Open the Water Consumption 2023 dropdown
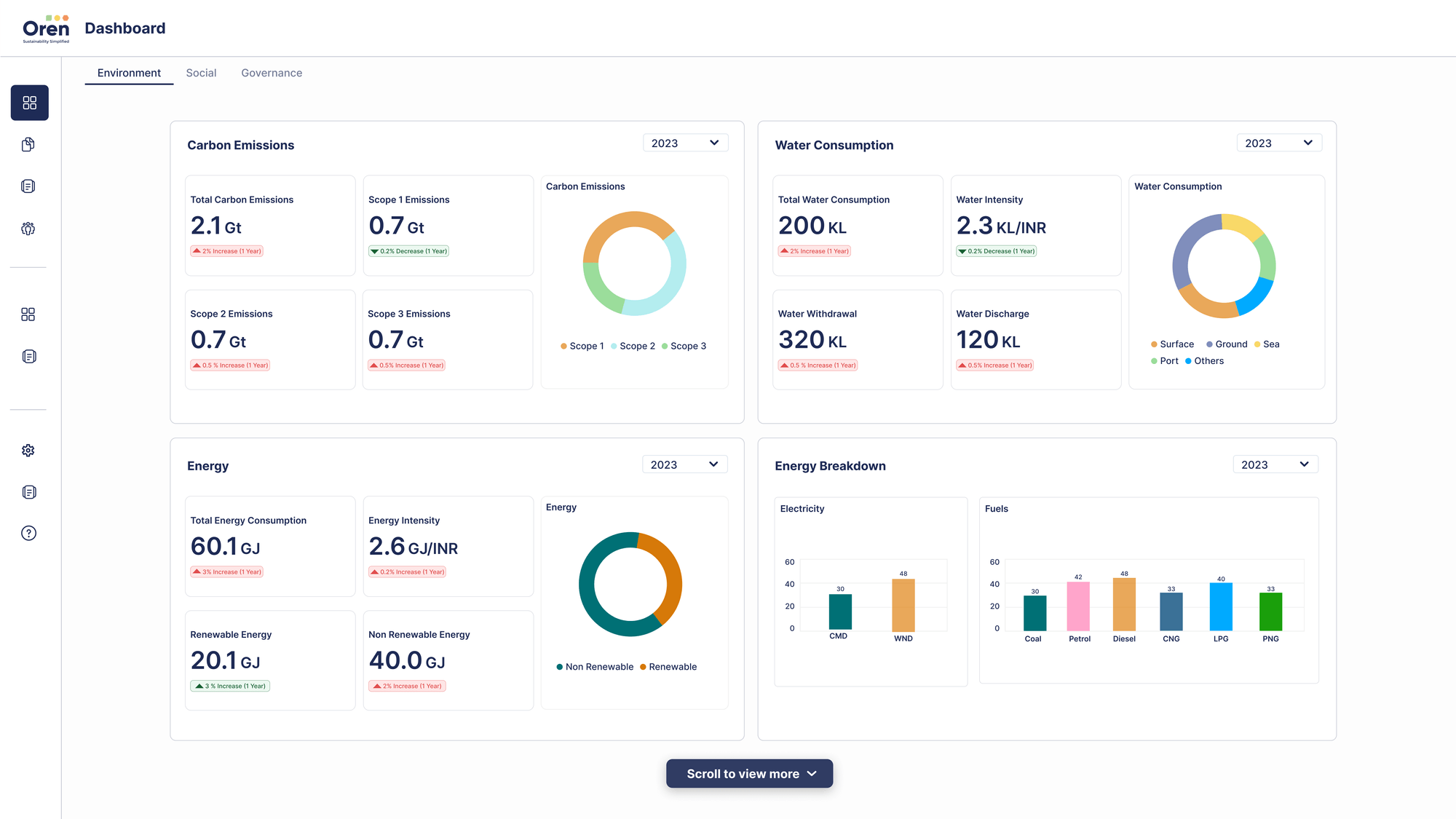Viewport: 1456px width, 819px height. 1279,143
